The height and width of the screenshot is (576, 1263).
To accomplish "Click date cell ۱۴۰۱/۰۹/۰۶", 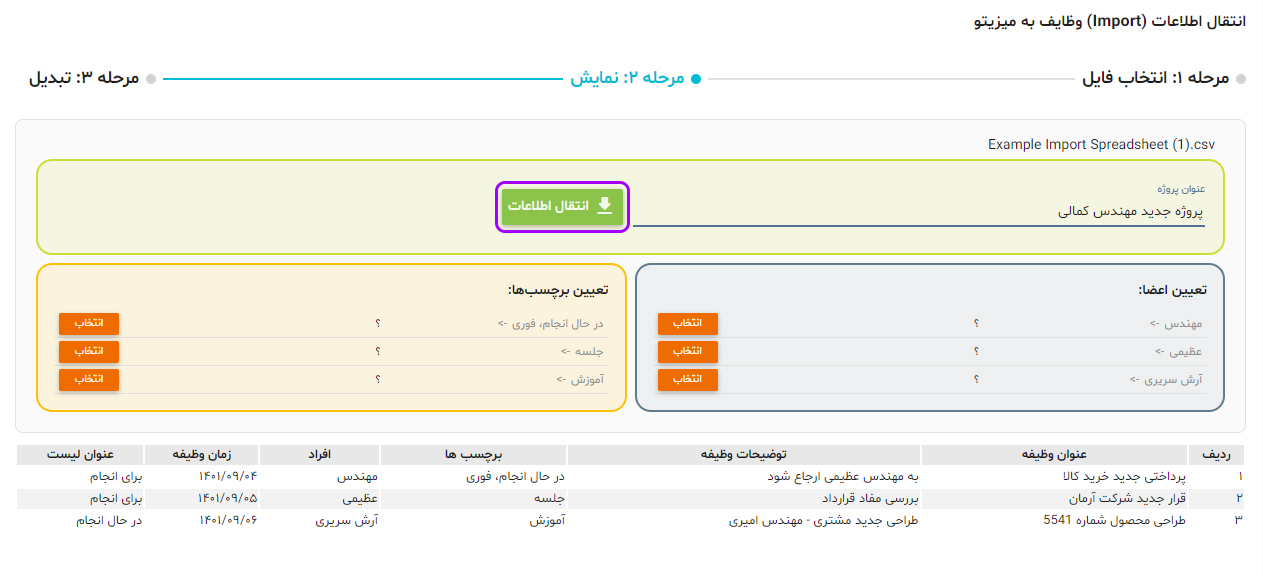I will 227,520.
